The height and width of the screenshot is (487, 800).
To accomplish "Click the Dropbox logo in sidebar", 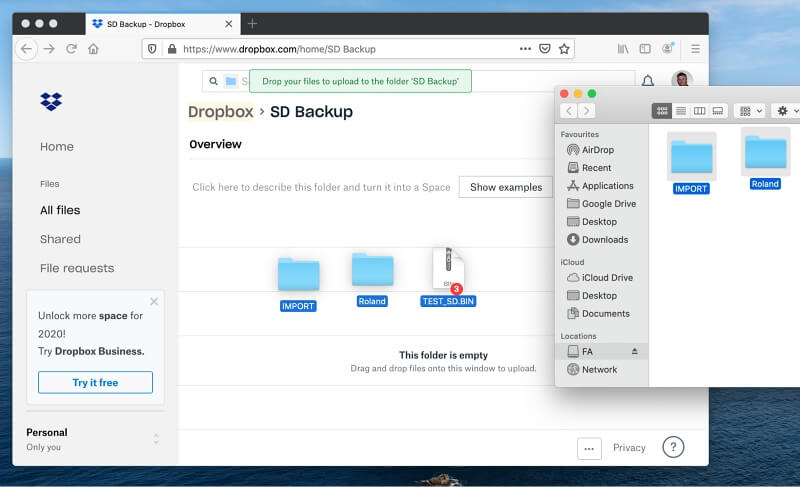I will 51,101.
